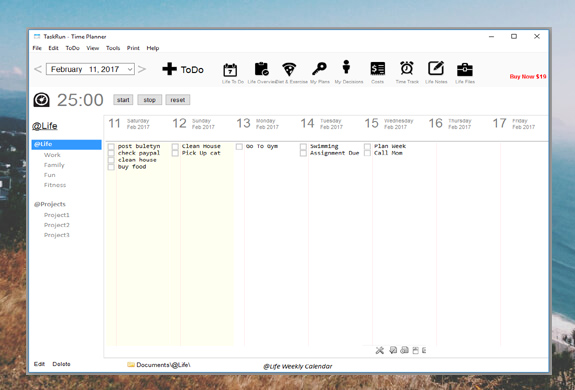Go to previous date with left arrow
This screenshot has width=575, height=390.
38,69
